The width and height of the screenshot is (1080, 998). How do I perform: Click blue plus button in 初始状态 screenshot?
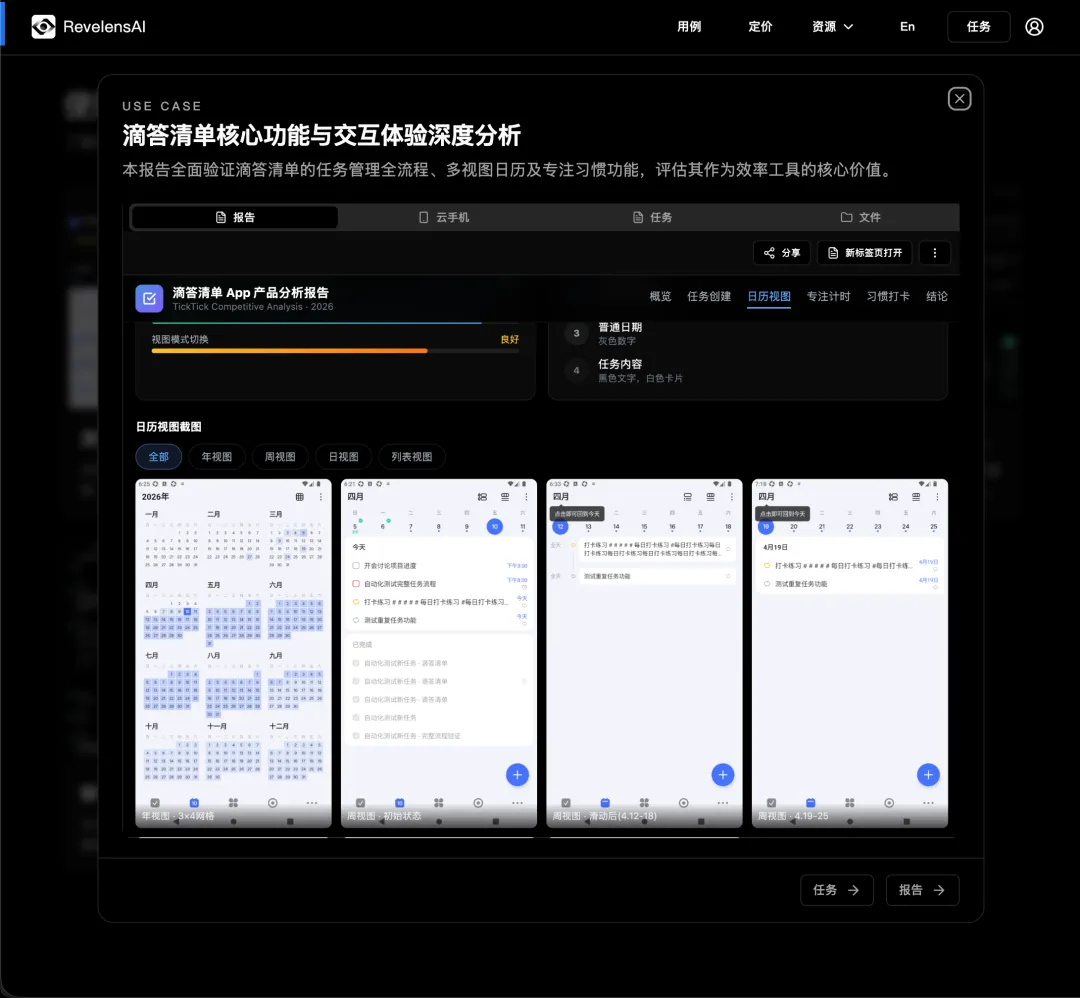tap(517, 775)
